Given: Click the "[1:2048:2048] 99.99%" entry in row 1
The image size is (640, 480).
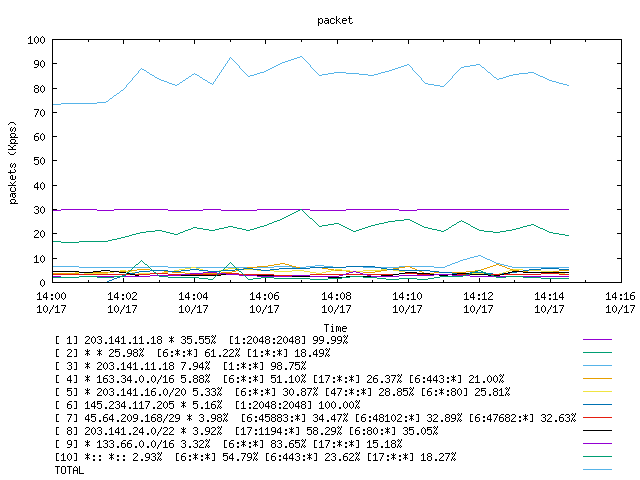Looking at the screenshot, I should (289, 340).
